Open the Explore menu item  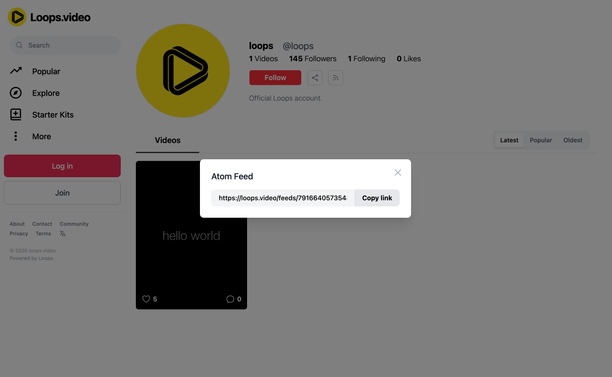(46, 93)
